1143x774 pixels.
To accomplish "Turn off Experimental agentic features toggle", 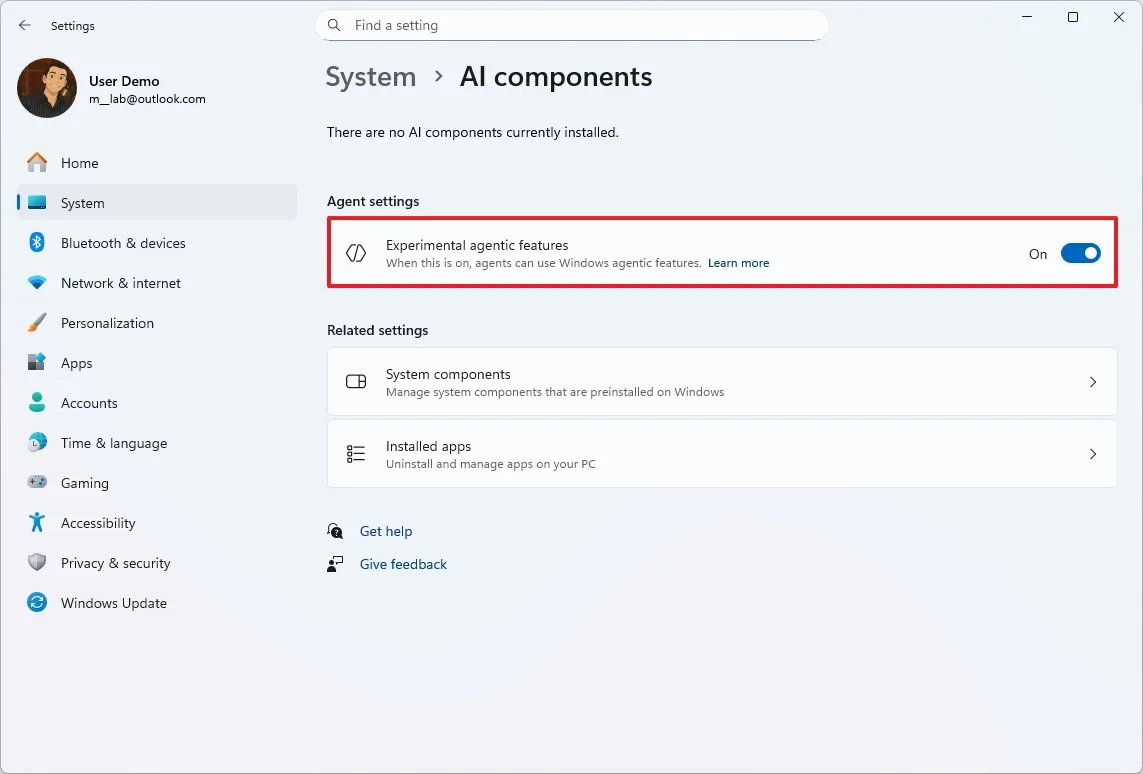I will pyautogui.click(x=1080, y=254).
